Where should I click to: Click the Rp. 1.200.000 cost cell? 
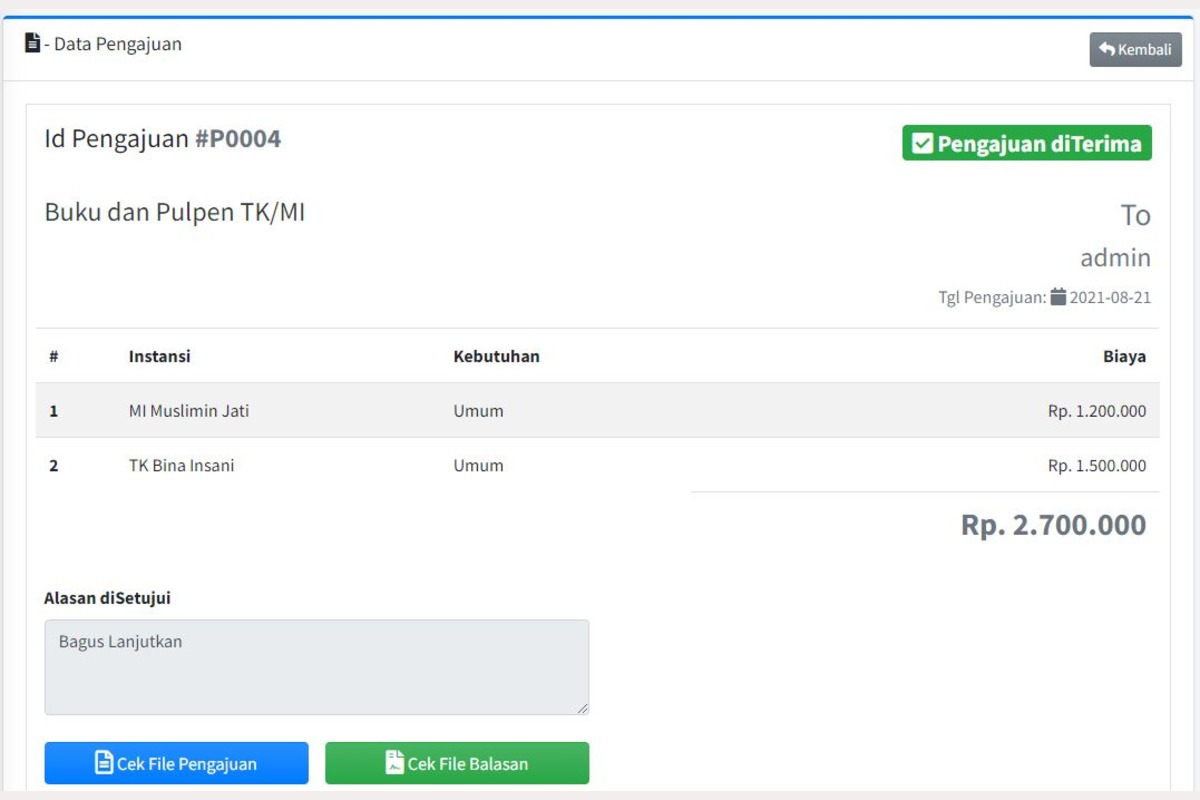[x=1096, y=411]
